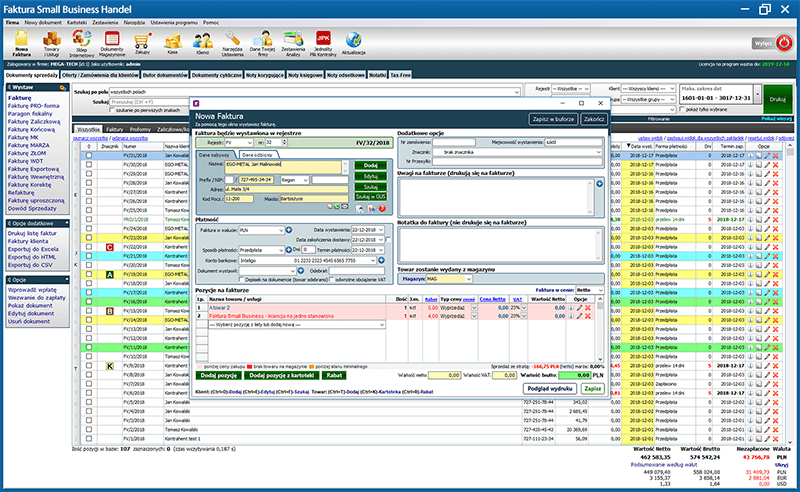Screen dimensions: 800x492
Task: Open Zestawienia Analizy icon
Action: coord(293,43)
